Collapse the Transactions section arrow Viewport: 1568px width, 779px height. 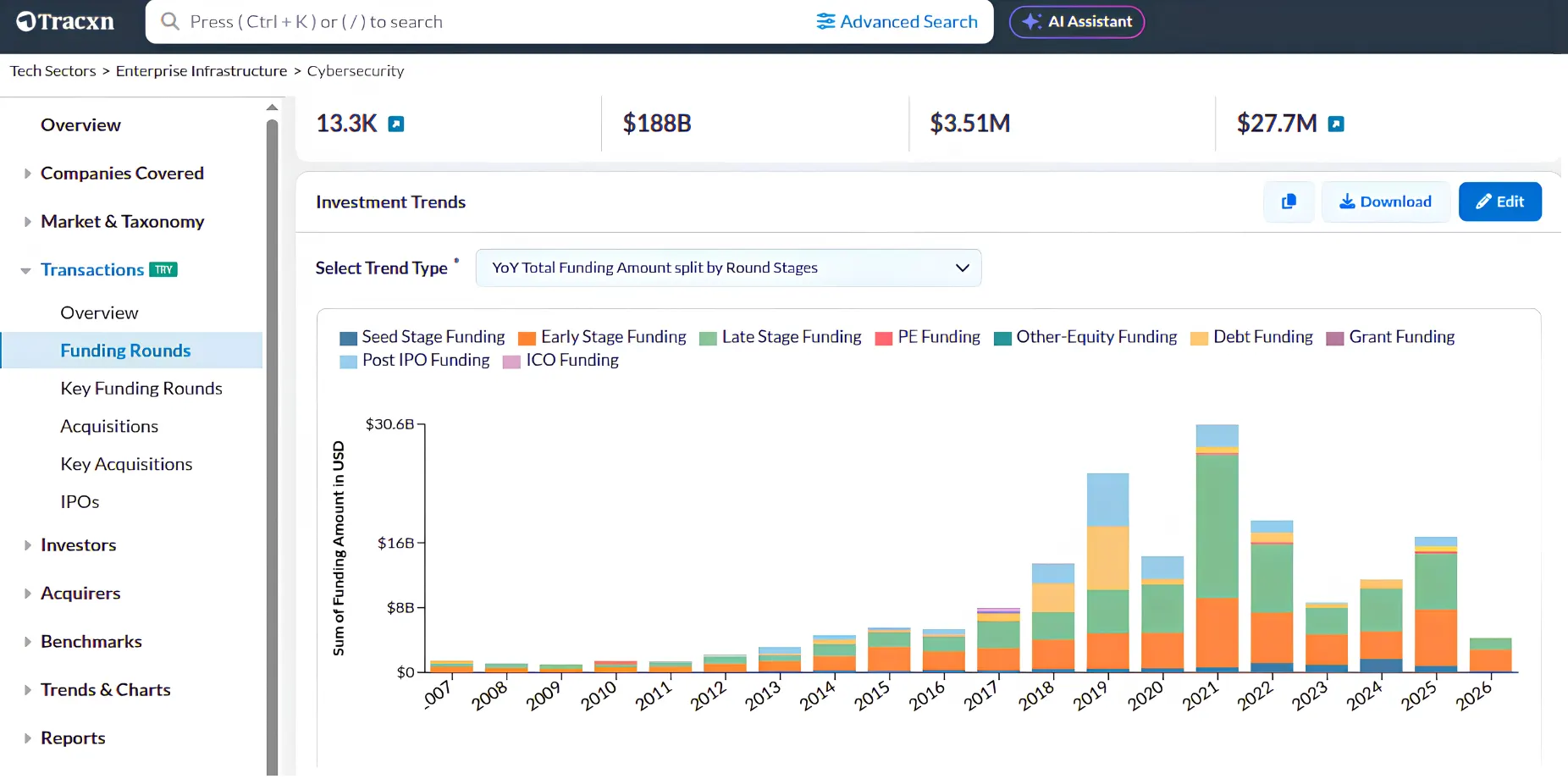click(25, 271)
